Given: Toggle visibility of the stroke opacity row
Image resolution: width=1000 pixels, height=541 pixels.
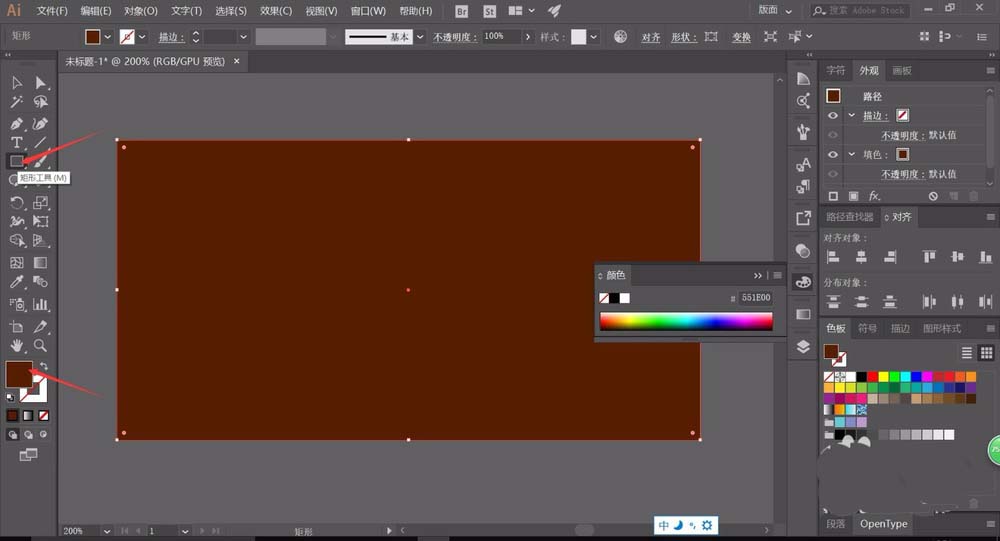Looking at the screenshot, I should (x=833, y=135).
